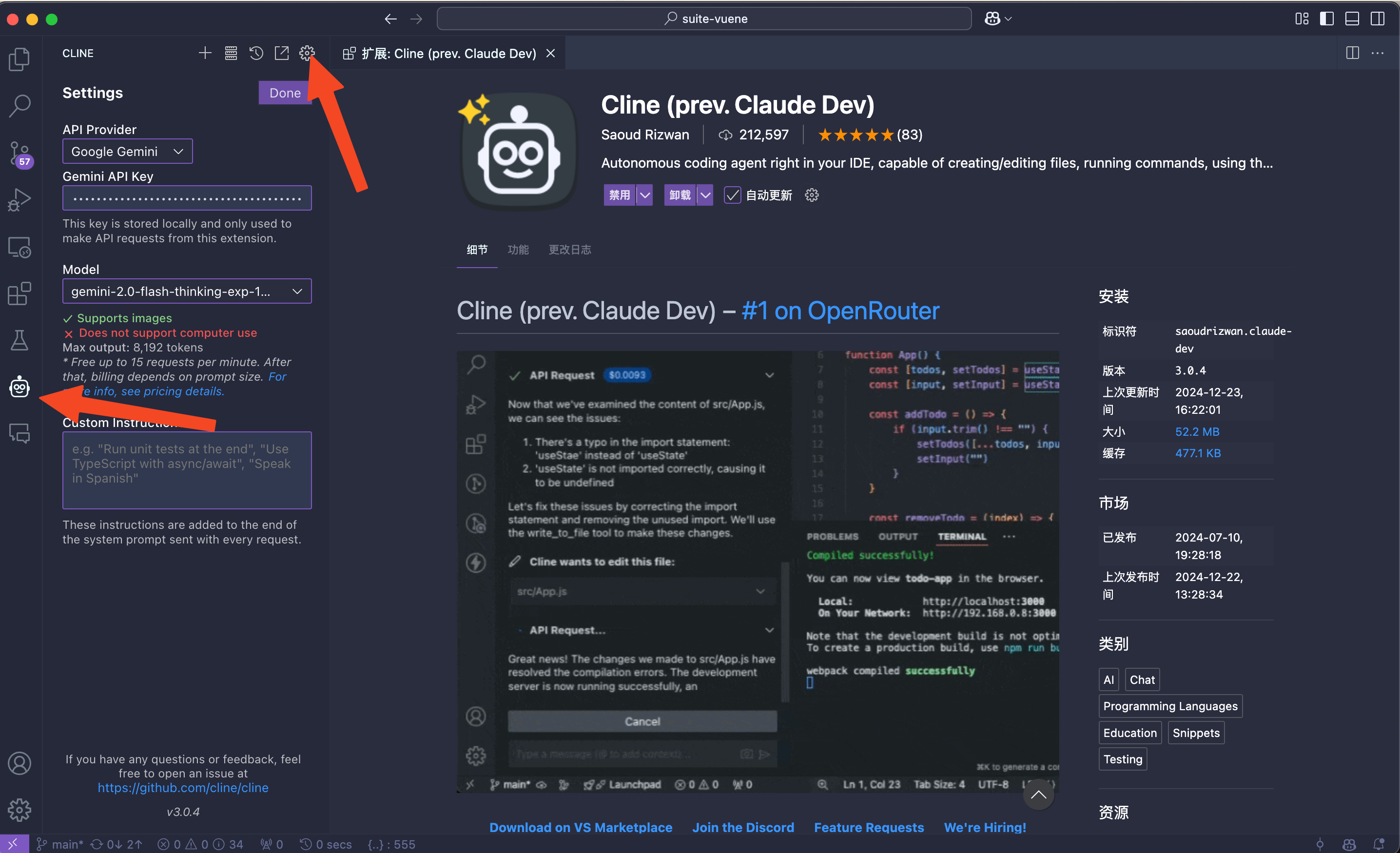The width and height of the screenshot is (1400, 853).
Task: Open Cline task history icon
Action: [256, 53]
